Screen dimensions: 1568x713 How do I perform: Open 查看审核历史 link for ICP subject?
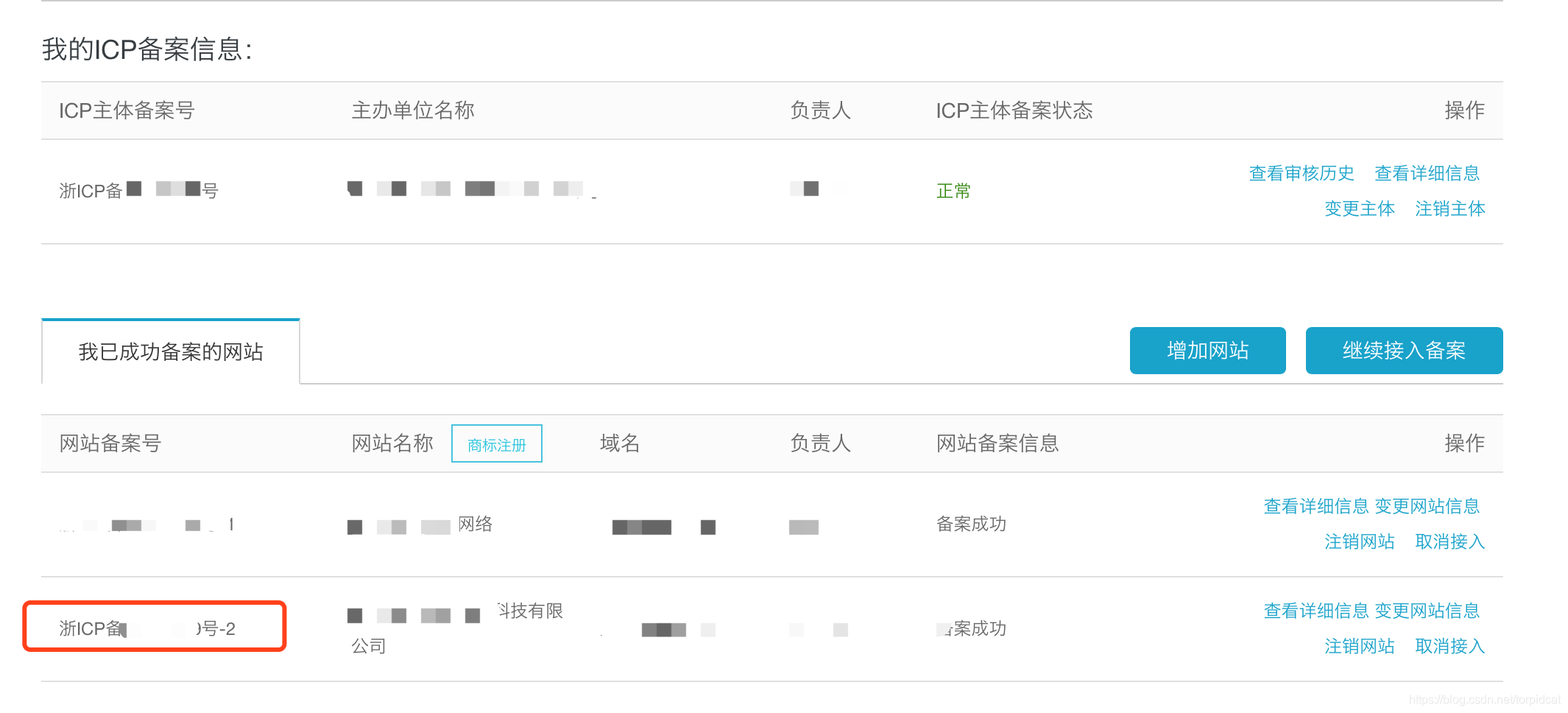point(1301,173)
